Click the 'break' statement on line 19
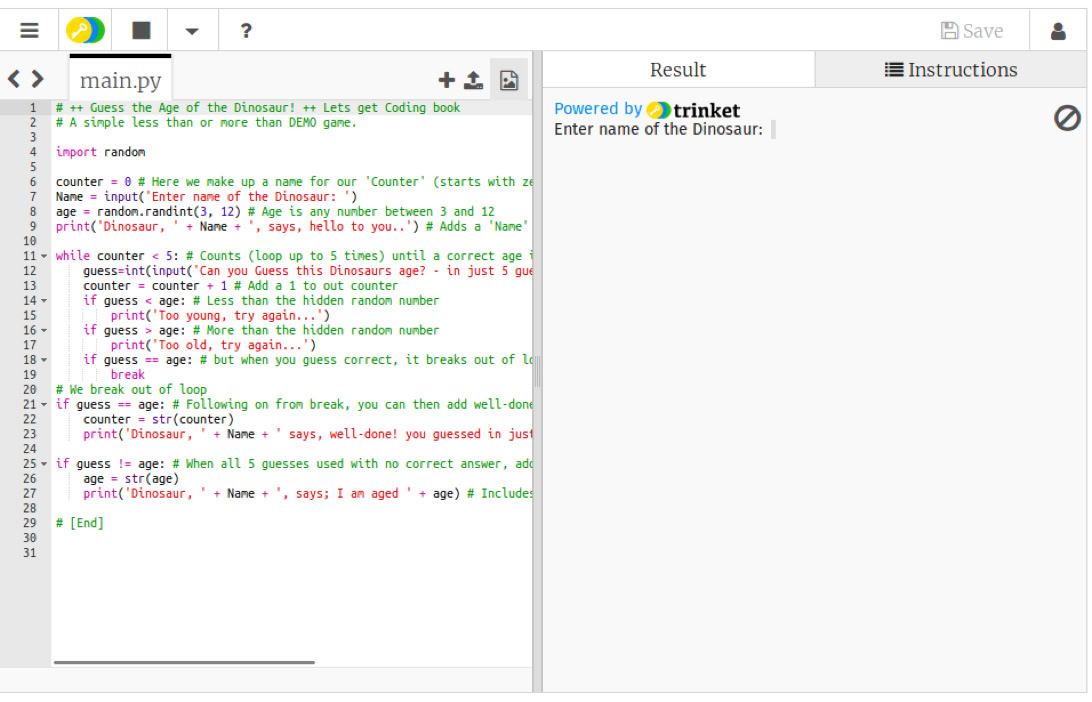Viewport: 1092px width, 702px height. tap(127, 375)
